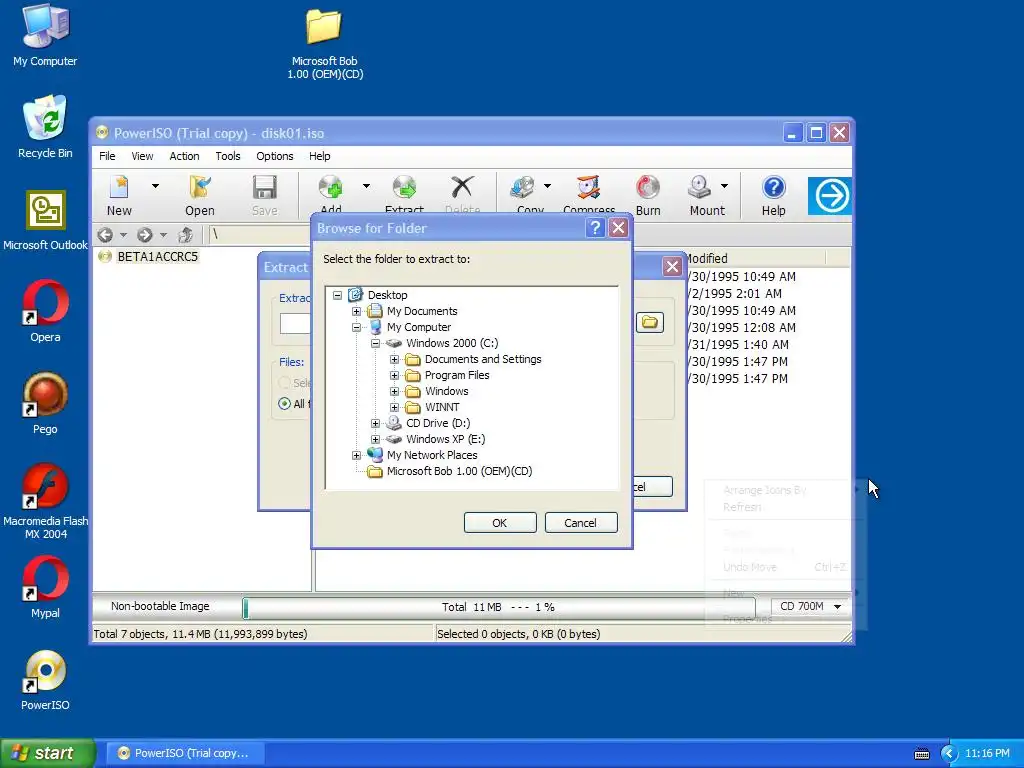Click the browse folder icon in Extract dialog

pyautogui.click(x=650, y=322)
